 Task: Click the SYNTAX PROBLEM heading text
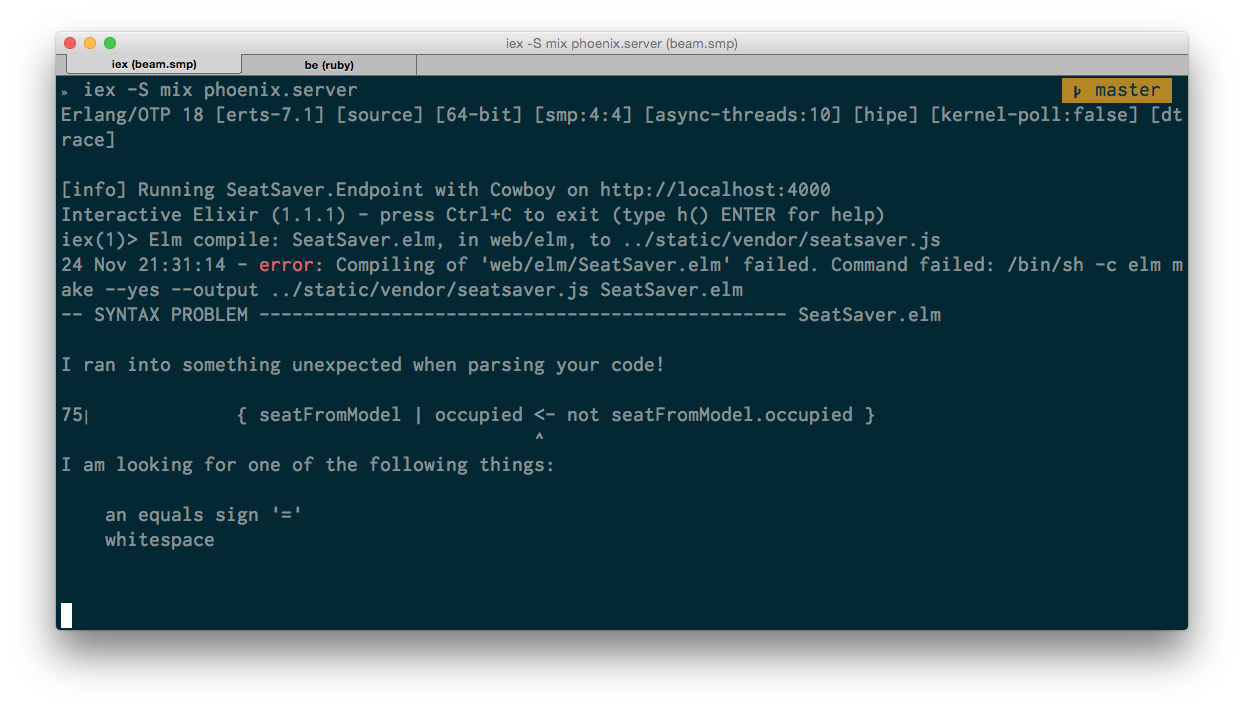click(171, 315)
